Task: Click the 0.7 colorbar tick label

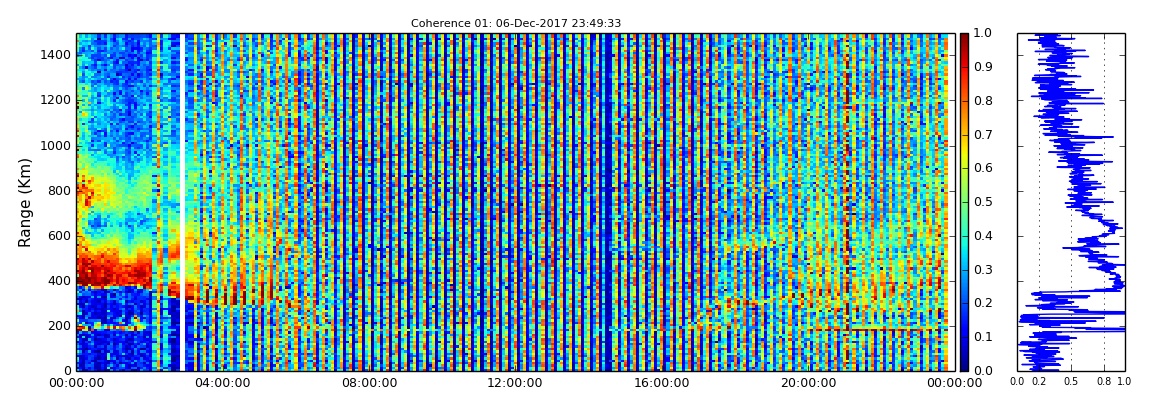Action: pos(982,135)
